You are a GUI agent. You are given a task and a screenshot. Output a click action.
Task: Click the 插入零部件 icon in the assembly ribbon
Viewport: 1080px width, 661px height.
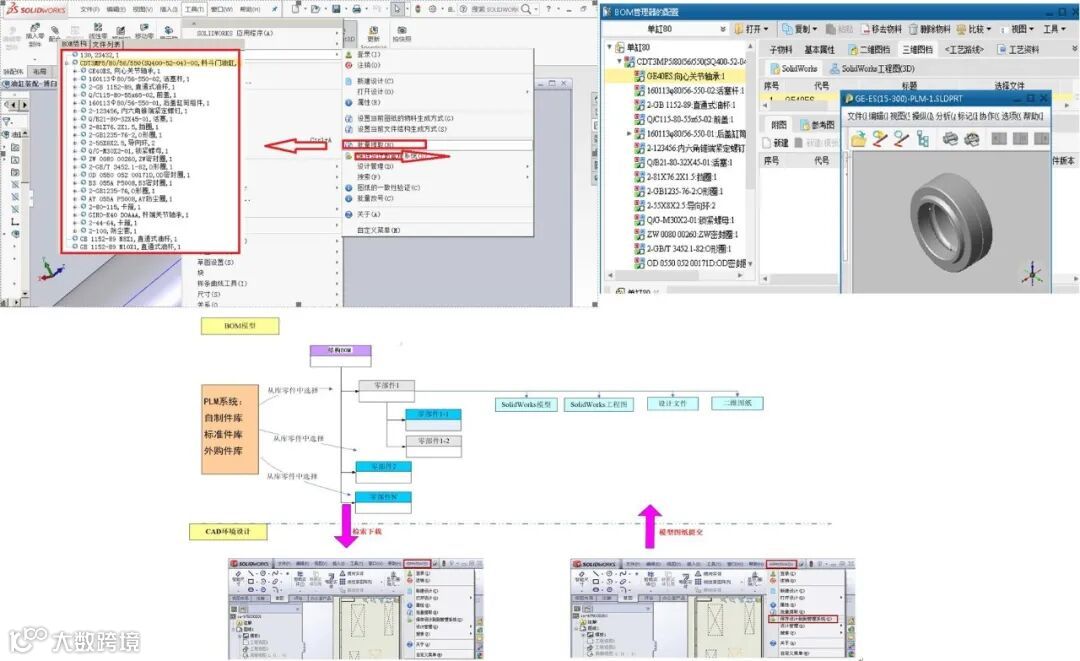click(34, 30)
